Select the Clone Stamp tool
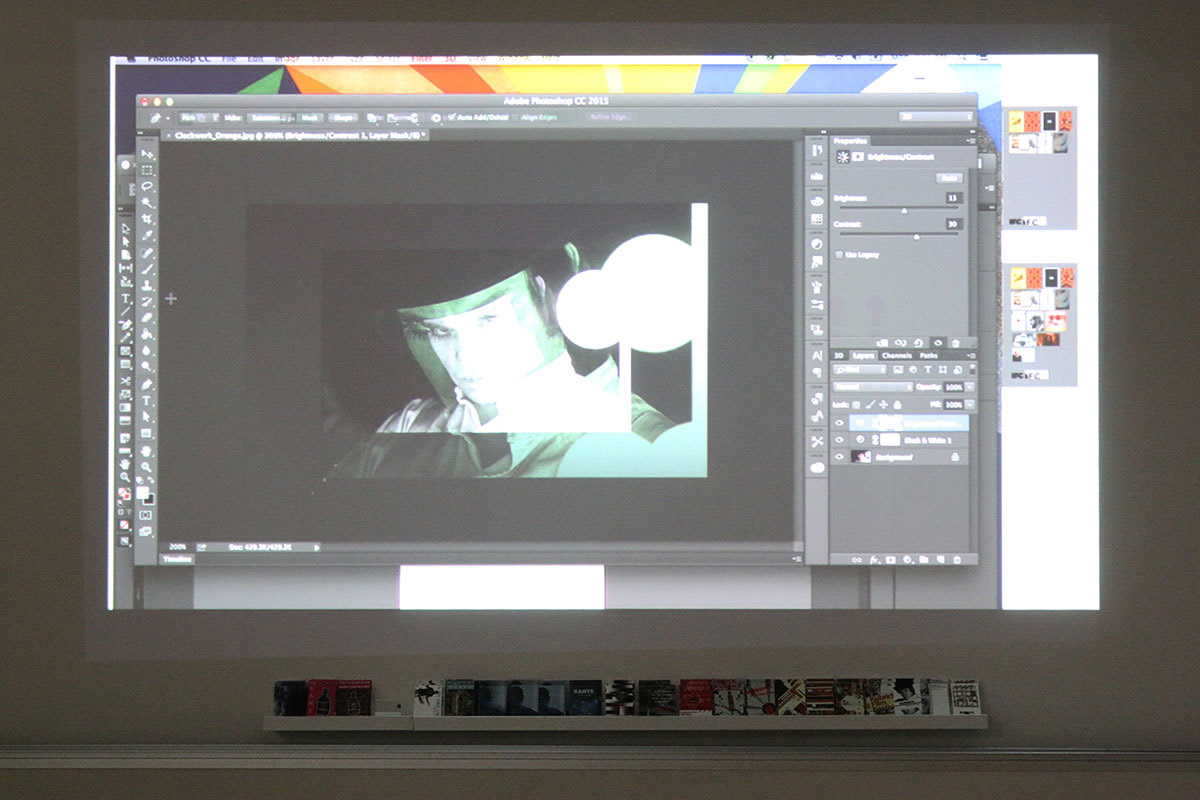The image size is (1200, 800). click(147, 285)
